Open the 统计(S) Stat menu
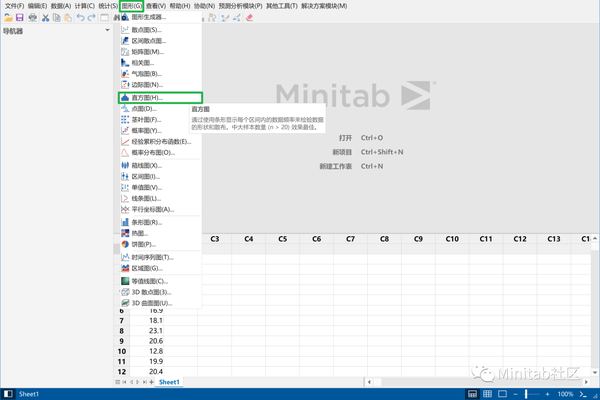The height and width of the screenshot is (400, 600). point(108,6)
